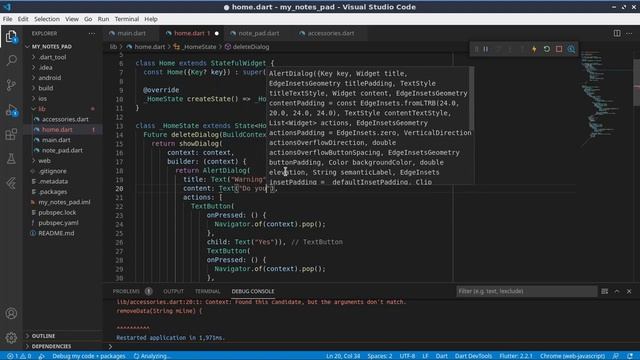
Task: Clear or toggle debug console list view icon
Action: [x=604, y=291]
